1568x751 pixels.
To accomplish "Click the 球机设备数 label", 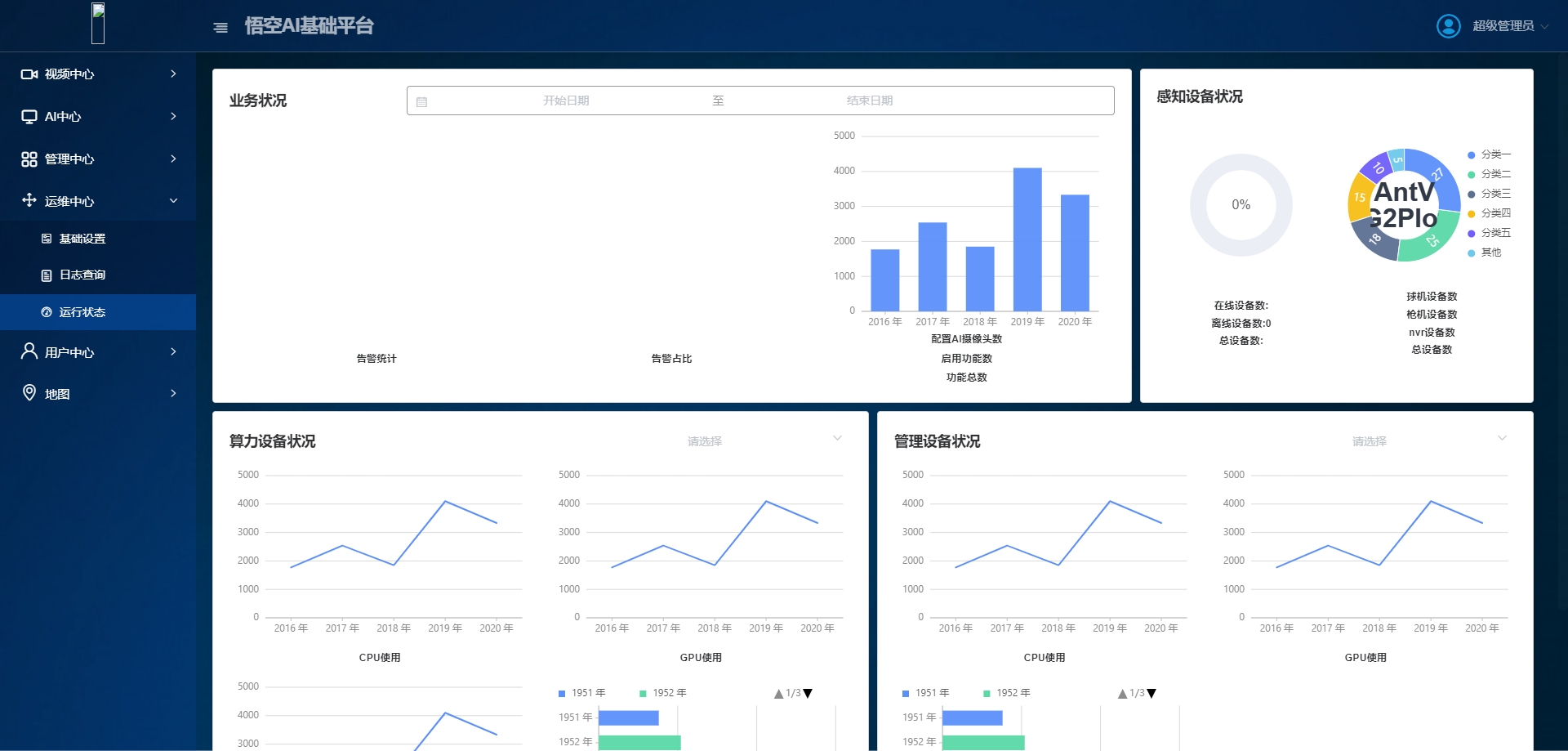I will tap(1432, 297).
